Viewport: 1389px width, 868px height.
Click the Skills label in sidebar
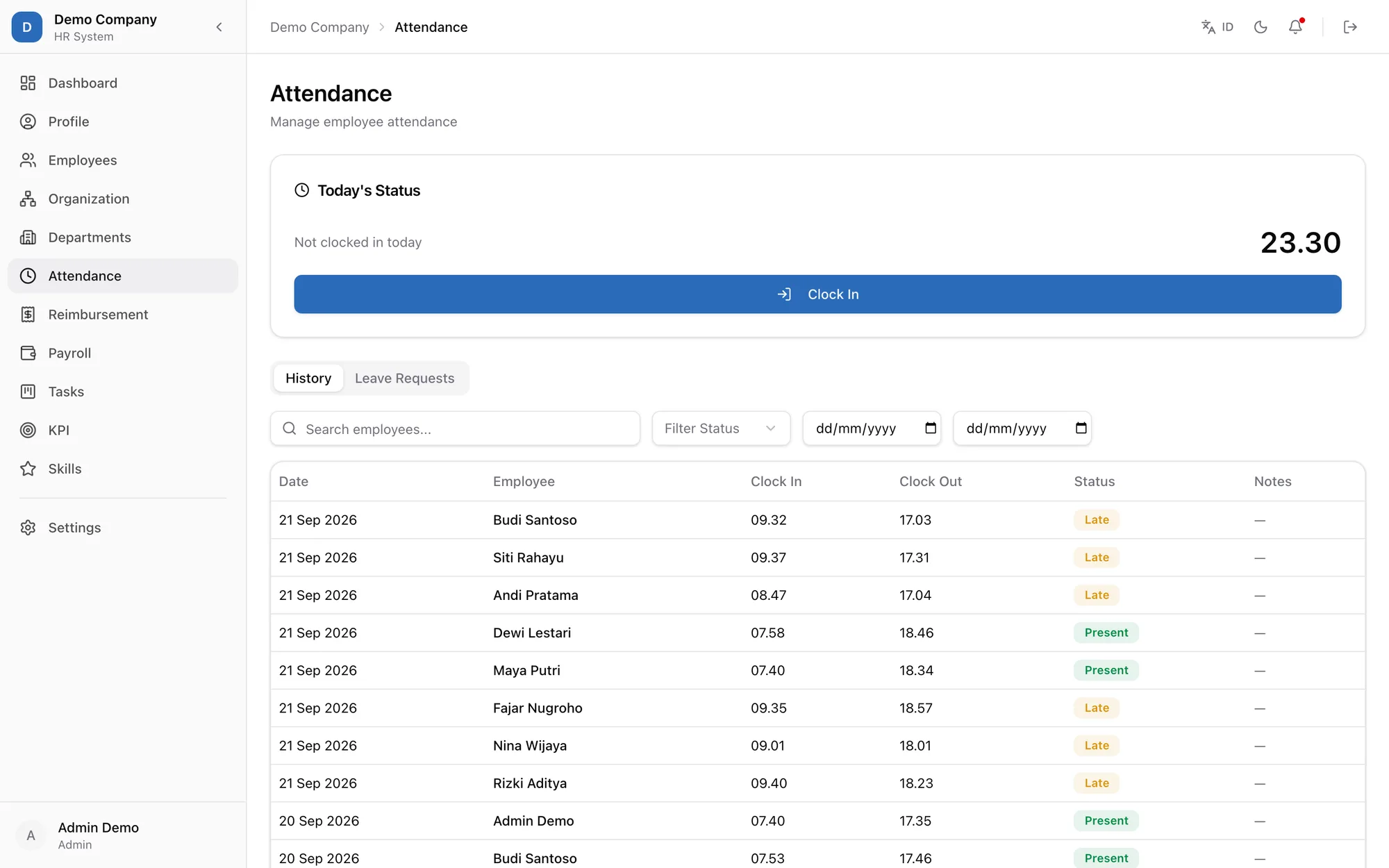coord(65,469)
